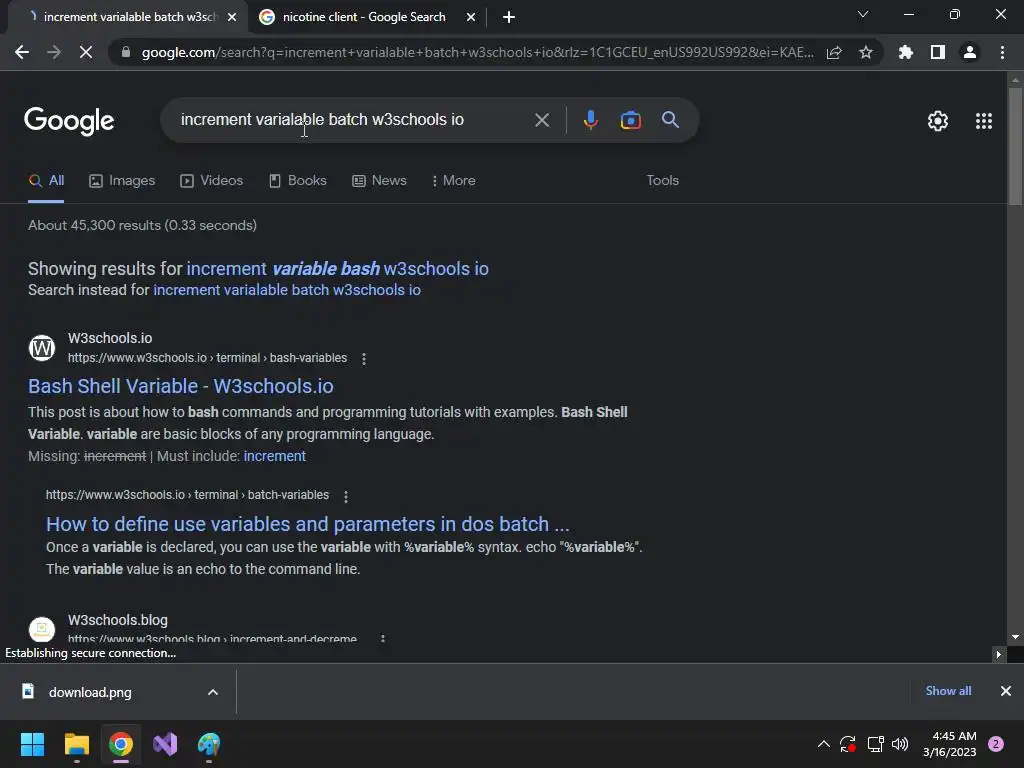Open Chrome profile menu
This screenshot has width=1024, height=768.
point(970,52)
